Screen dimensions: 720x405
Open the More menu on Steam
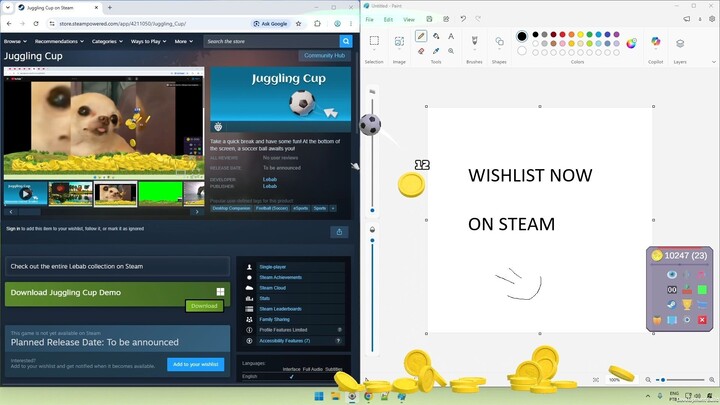point(184,41)
